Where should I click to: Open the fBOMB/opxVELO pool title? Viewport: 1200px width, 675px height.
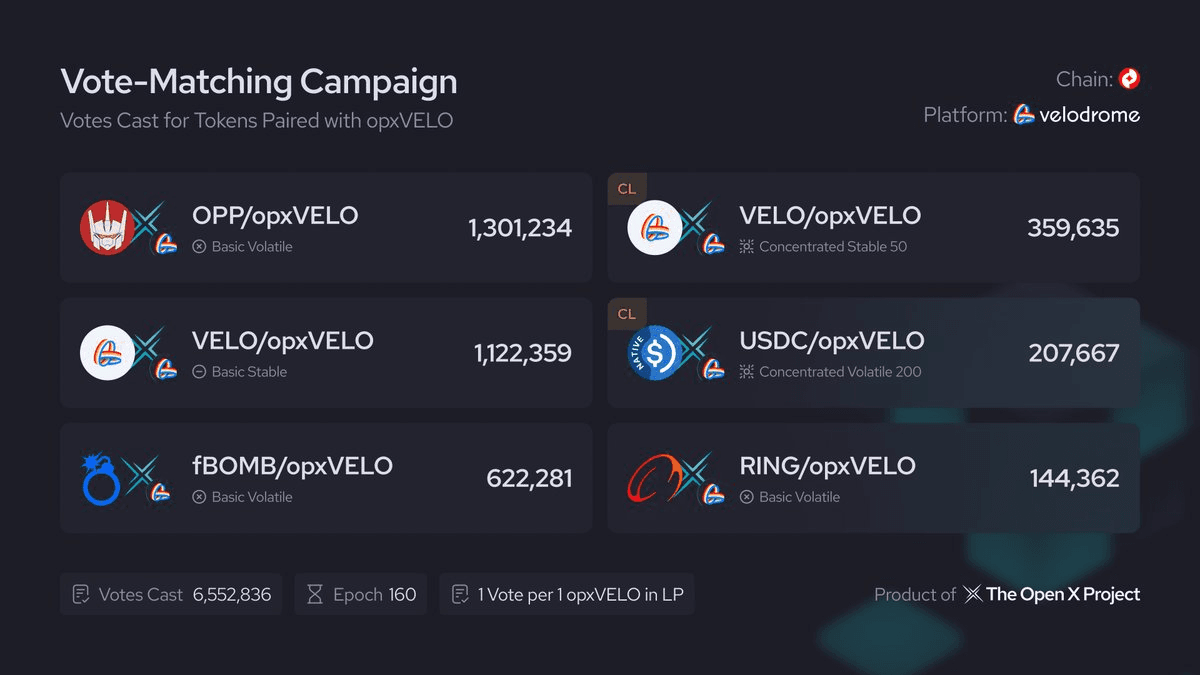[x=292, y=466]
